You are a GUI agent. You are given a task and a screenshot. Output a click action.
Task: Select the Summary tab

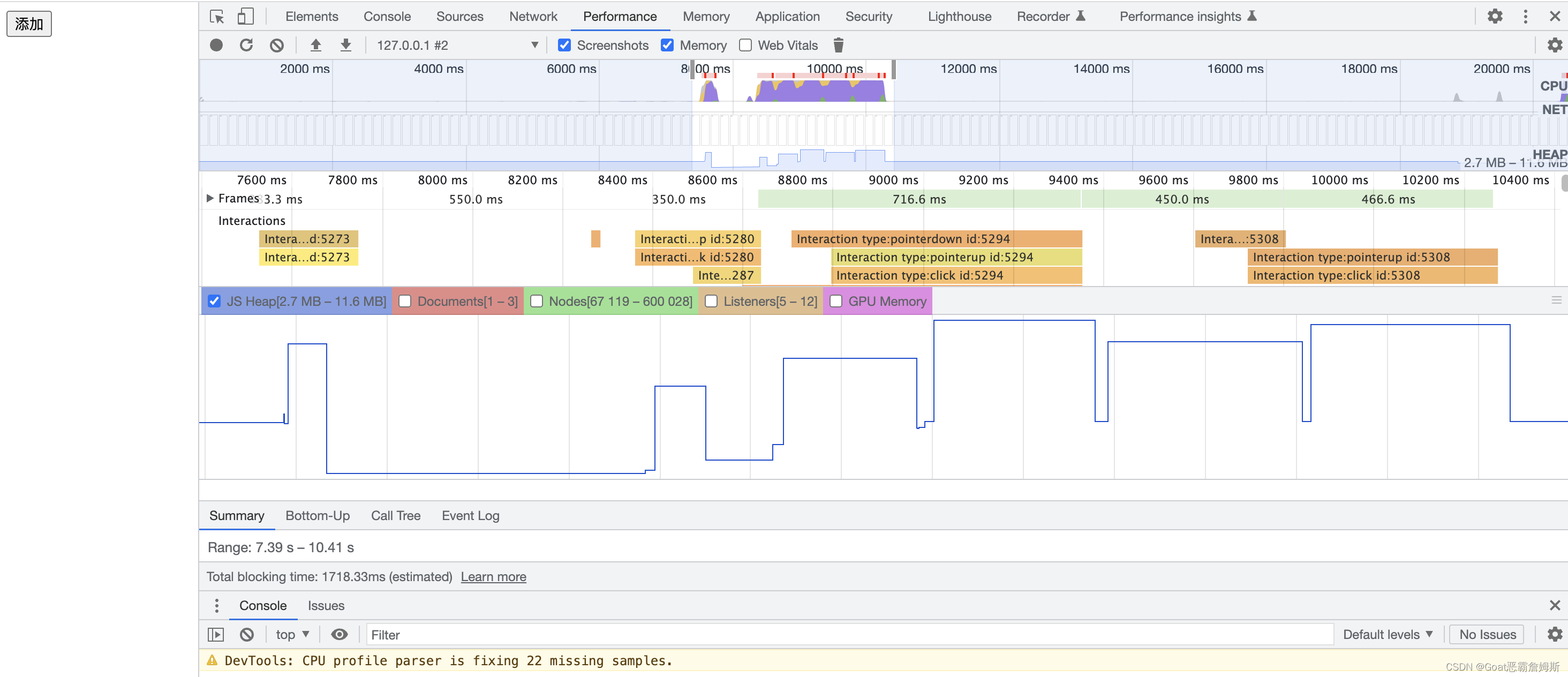(237, 516)
